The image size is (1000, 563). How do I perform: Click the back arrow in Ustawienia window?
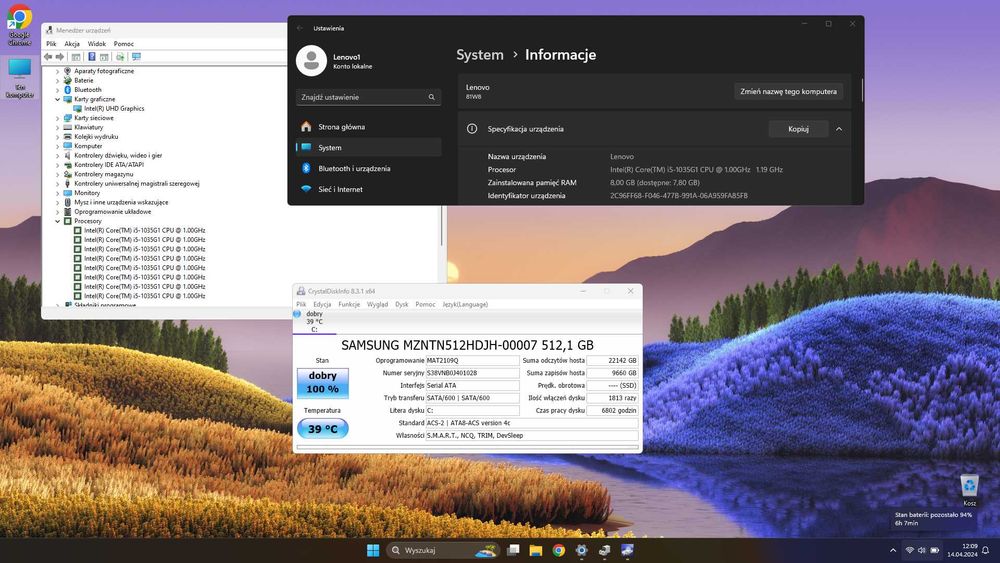point(300,28)
